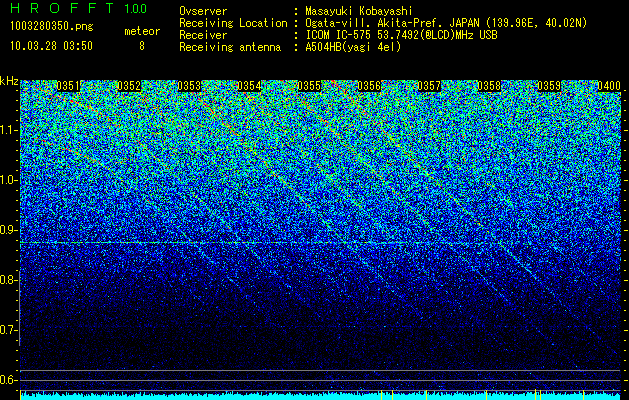Click the meteor count value 8
The image size is (629, 400).
[142, 46]
